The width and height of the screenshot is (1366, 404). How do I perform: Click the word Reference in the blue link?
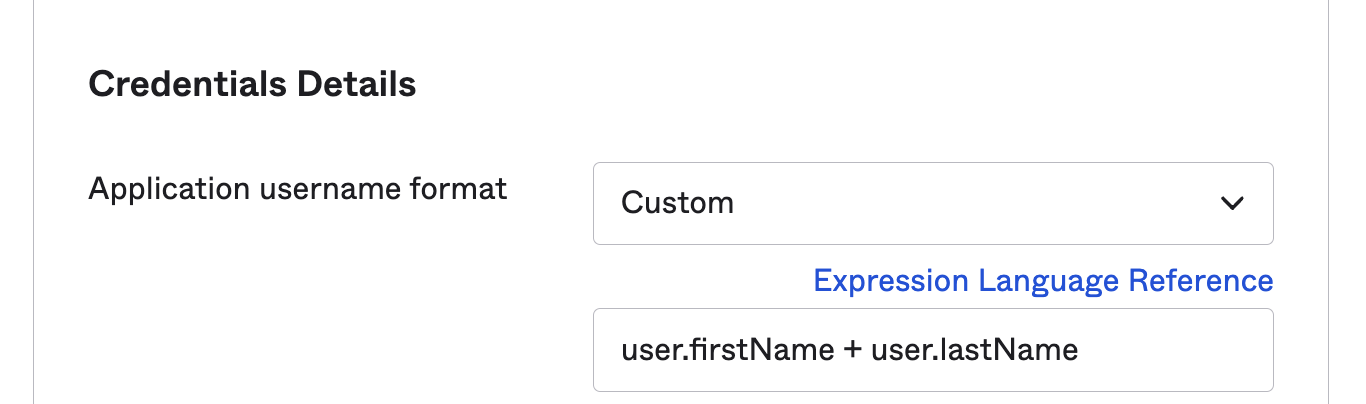click(1200, 280)
